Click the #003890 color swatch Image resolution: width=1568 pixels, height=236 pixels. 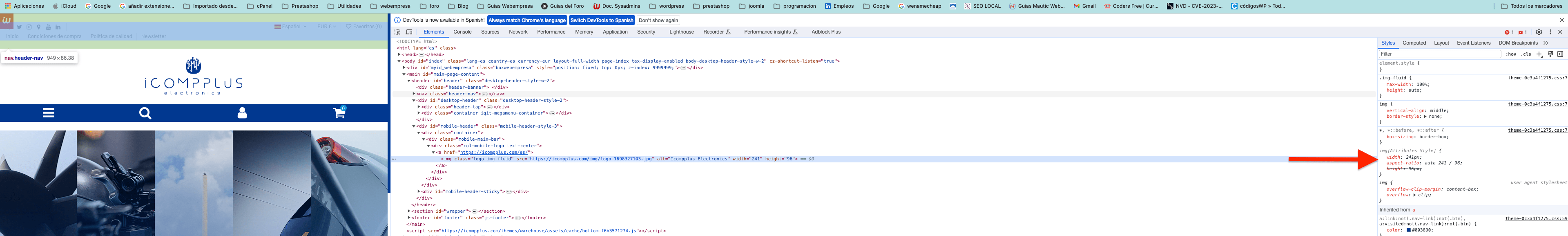click(1408, 231)
